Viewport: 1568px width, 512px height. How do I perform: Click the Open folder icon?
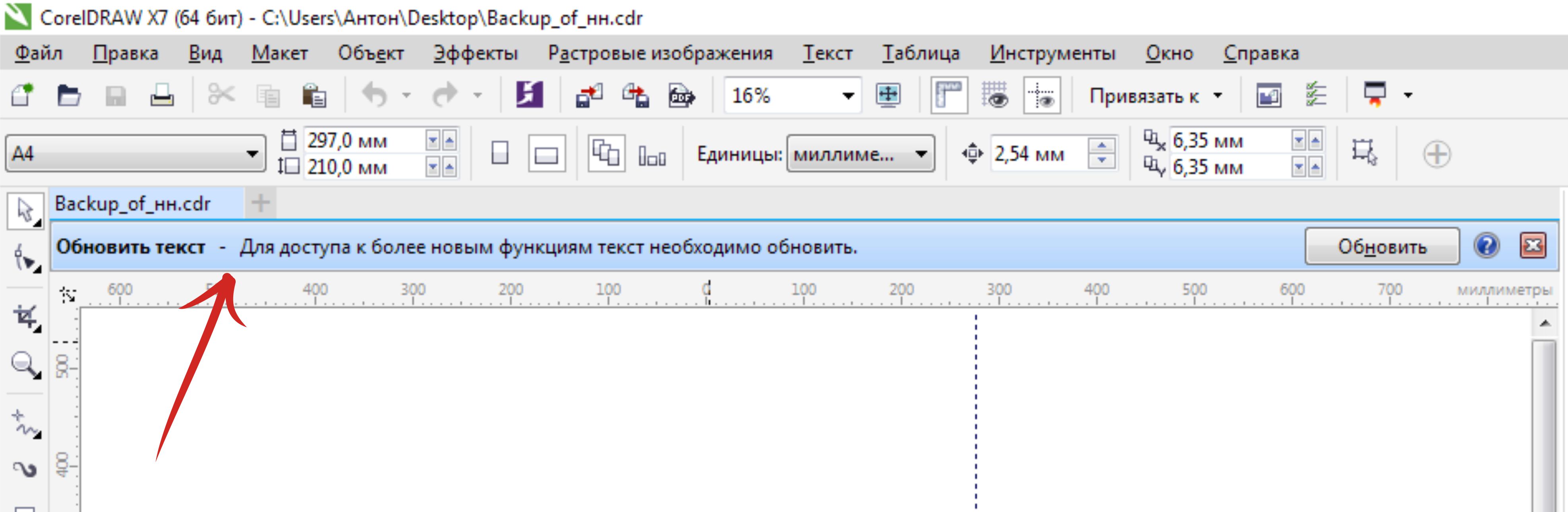click(x=69, y=96)
